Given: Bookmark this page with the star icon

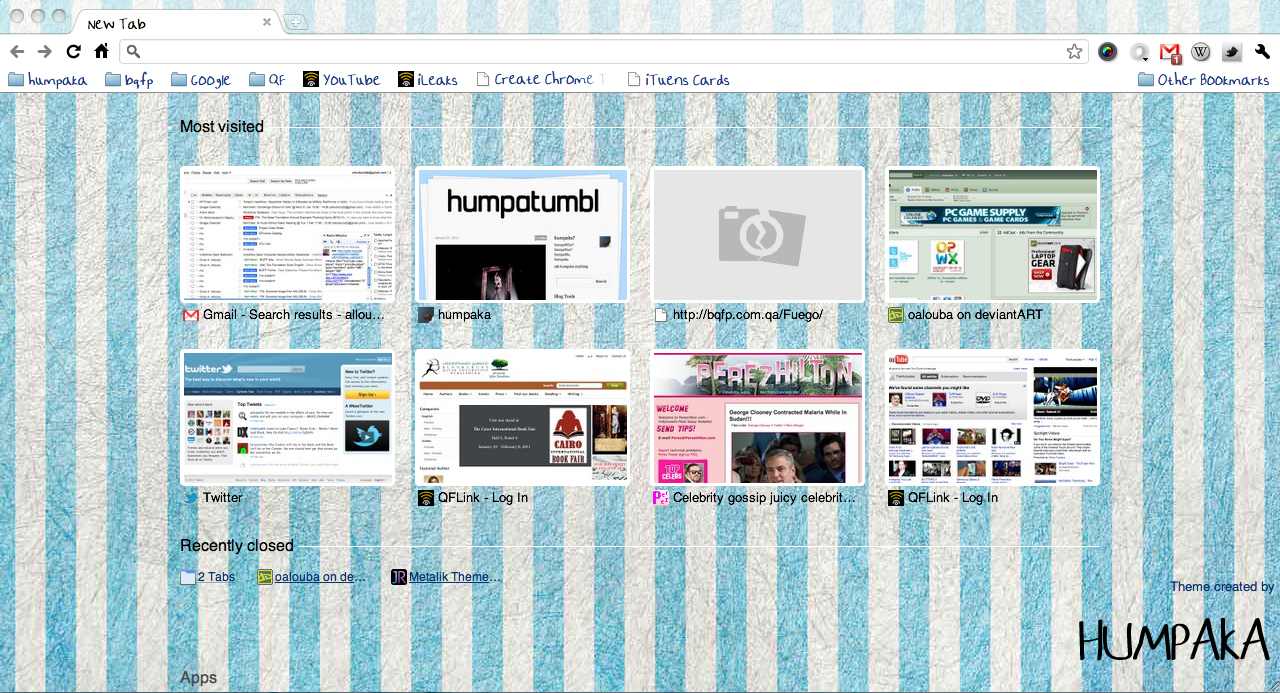Looking at the screenshot, I should tap(1074, 52).
